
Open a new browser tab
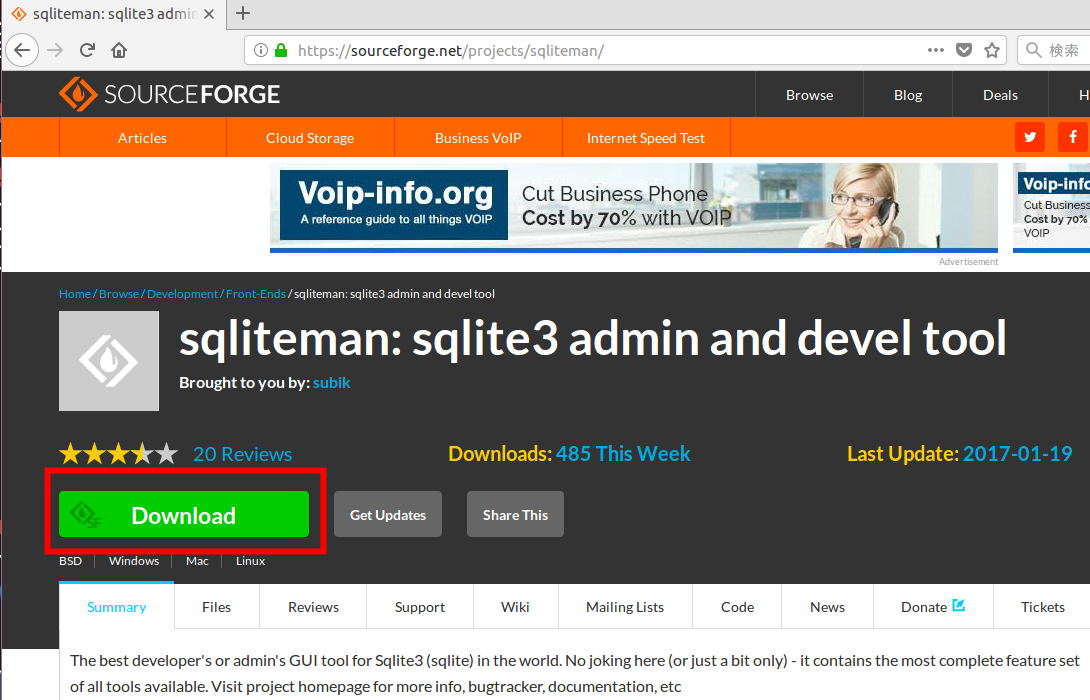[x=243, y=13]
